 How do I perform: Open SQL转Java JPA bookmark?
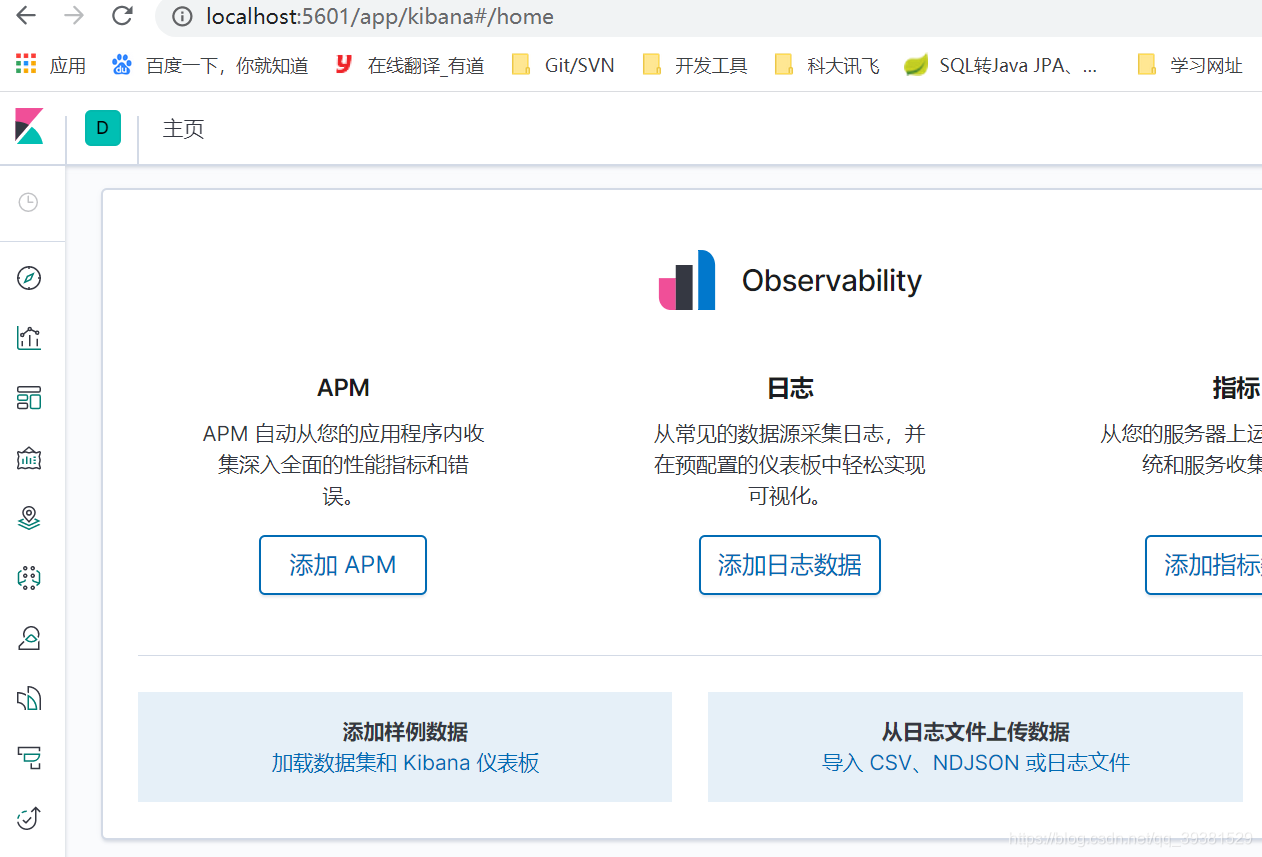(x=1001, y=65)
